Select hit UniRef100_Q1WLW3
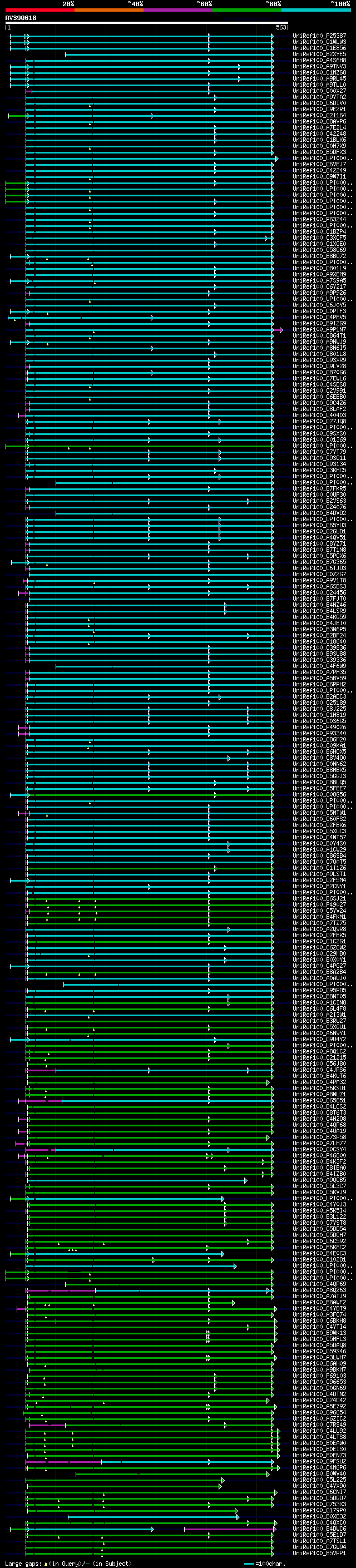The height and width of the screenshot is (1568, 356). pos(319,42)
